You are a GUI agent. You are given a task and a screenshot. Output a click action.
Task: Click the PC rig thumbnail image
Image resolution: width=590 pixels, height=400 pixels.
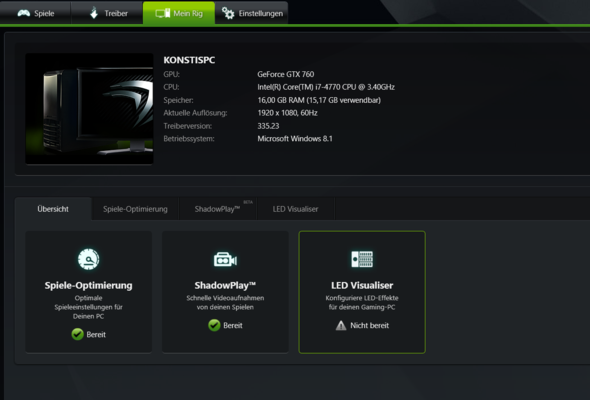(89, 108)
